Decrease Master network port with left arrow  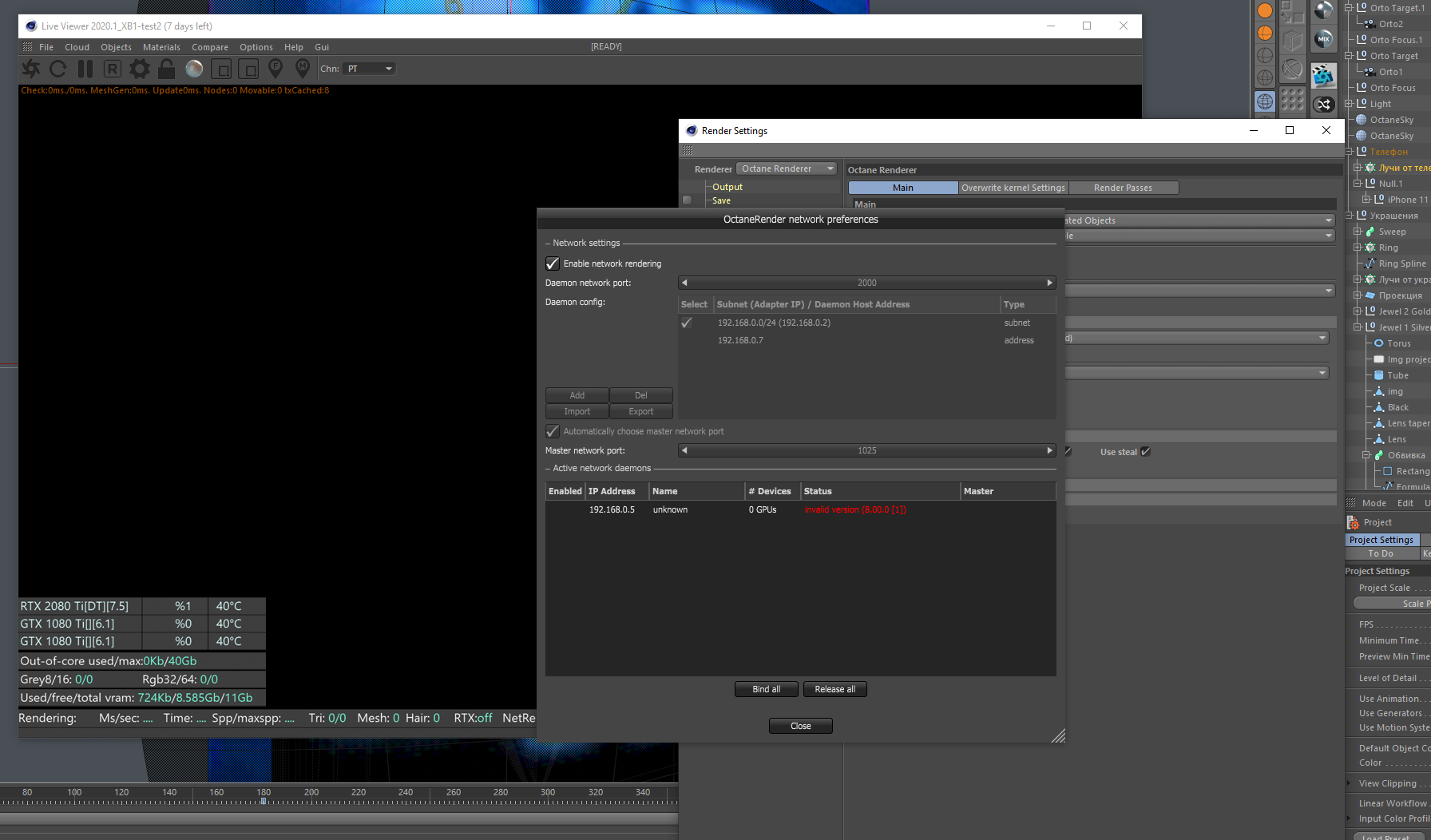click(684, 450)
